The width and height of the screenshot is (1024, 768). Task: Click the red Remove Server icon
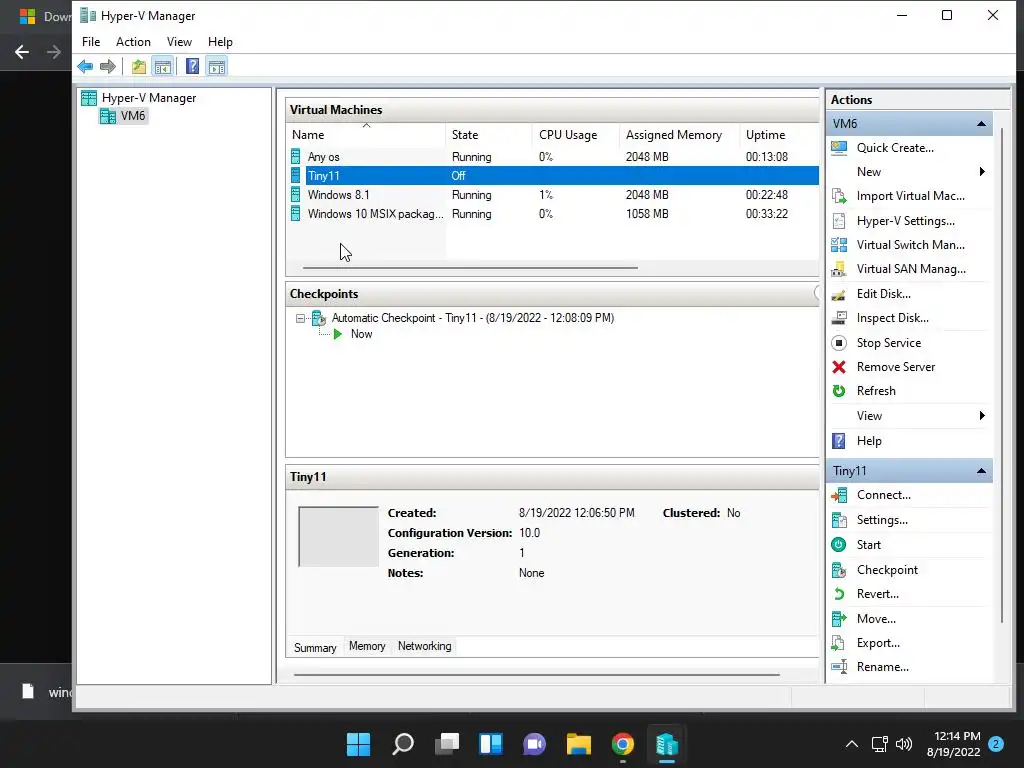(839, 367)
